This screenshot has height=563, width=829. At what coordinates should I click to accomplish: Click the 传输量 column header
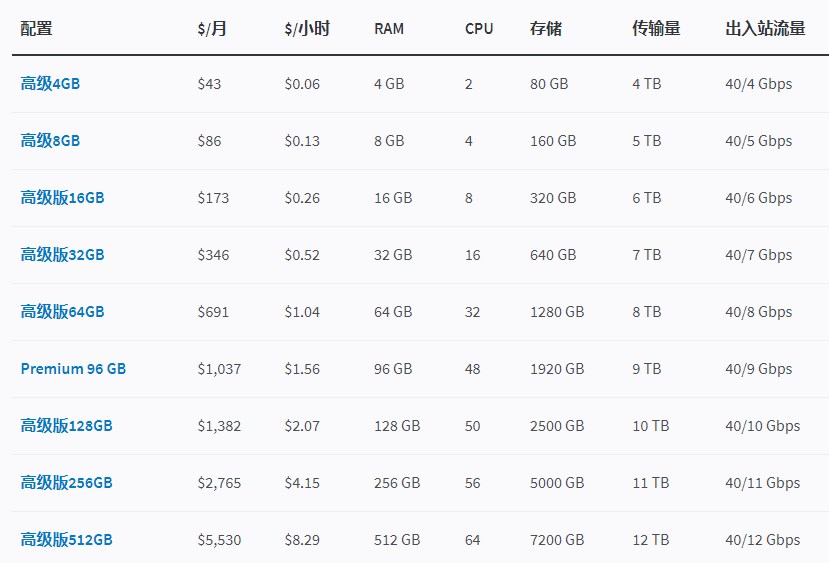point(656,28)
